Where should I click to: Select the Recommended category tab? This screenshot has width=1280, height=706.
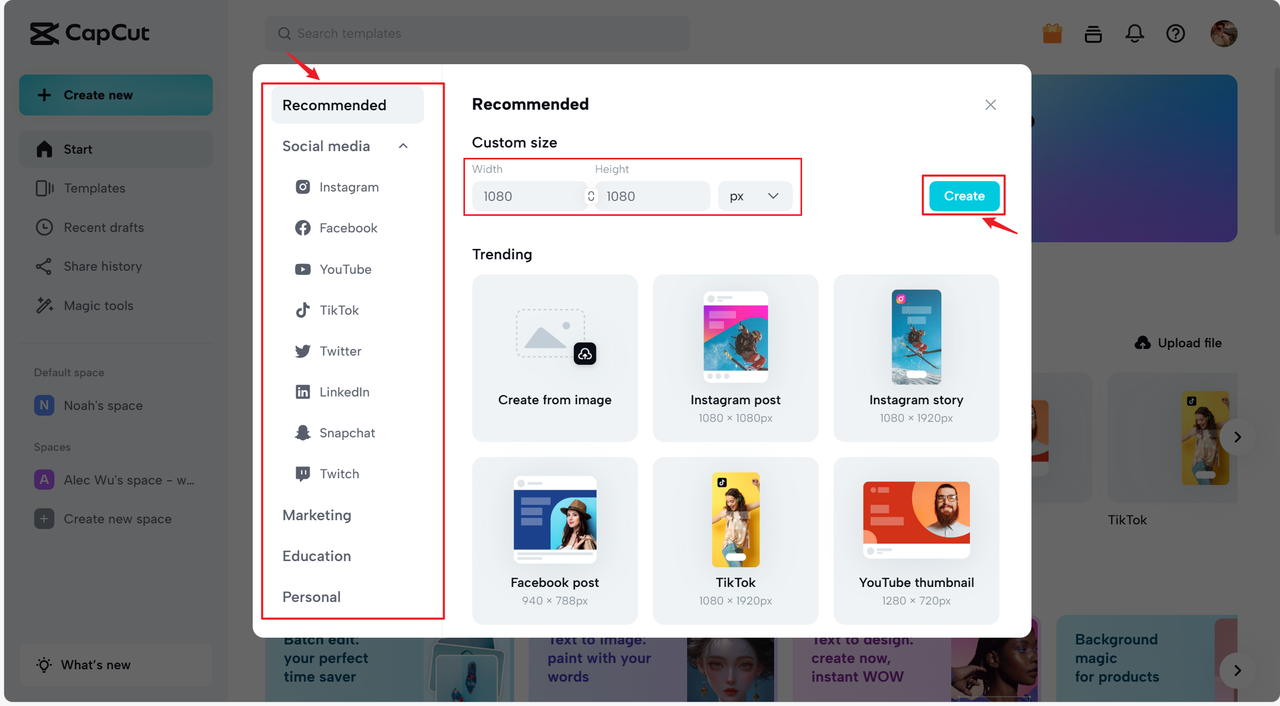[x=347, y=105]
